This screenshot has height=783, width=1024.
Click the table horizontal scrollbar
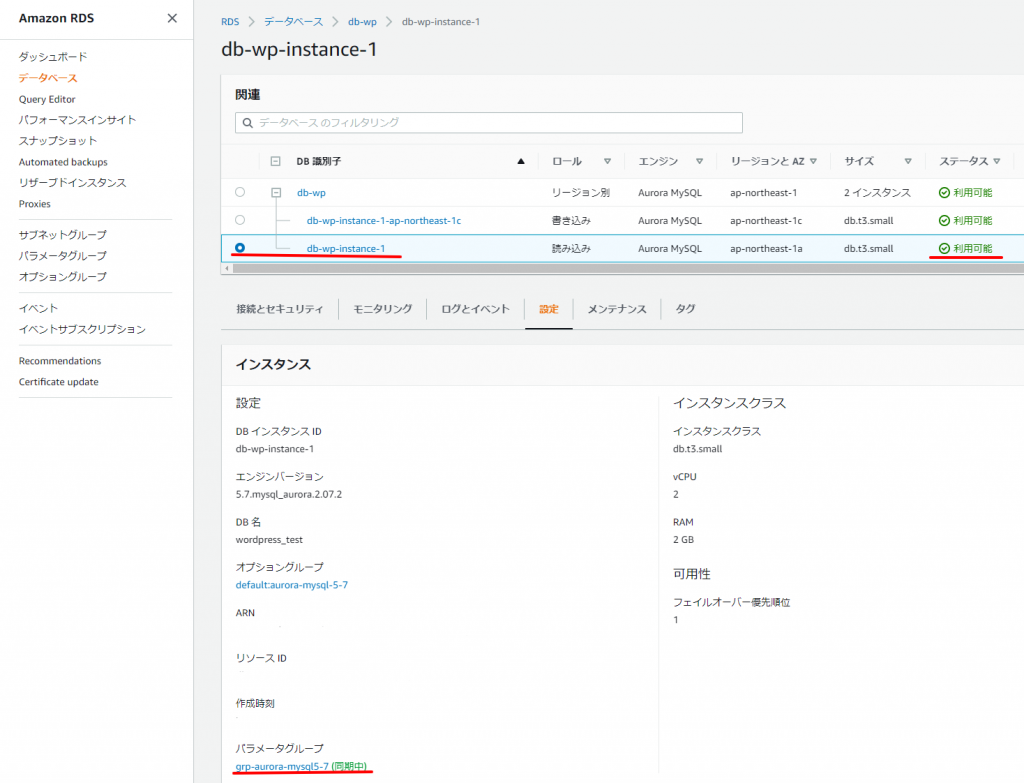point(627,268)
